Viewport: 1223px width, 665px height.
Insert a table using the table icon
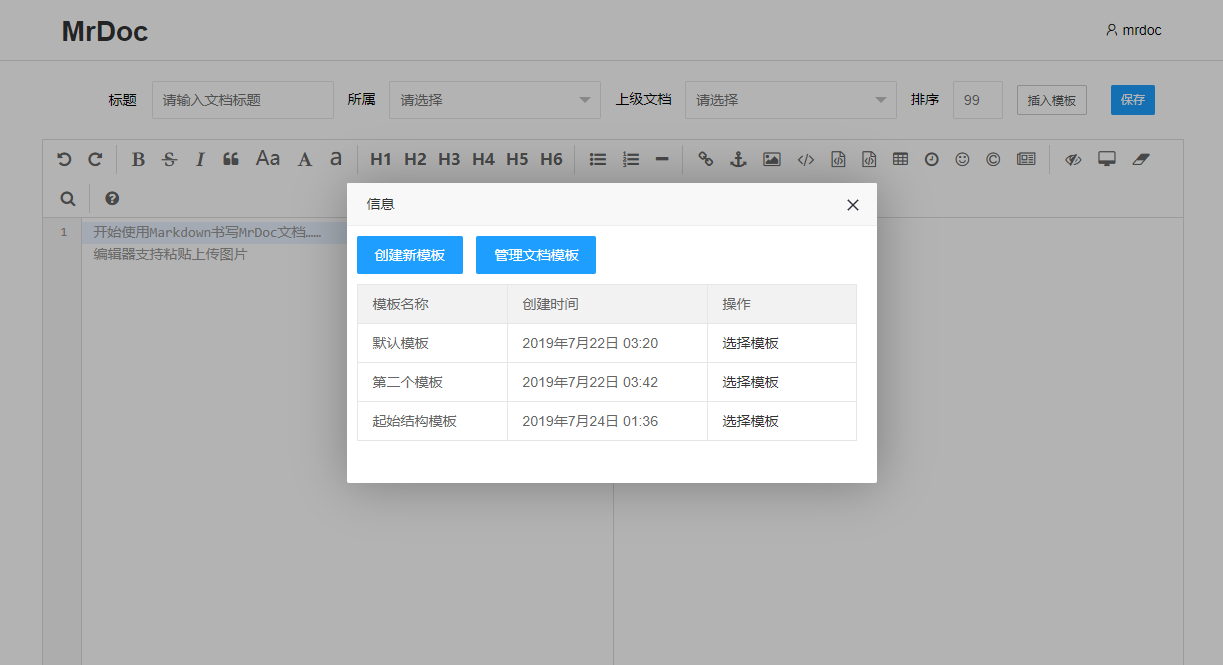coord(900,159)
